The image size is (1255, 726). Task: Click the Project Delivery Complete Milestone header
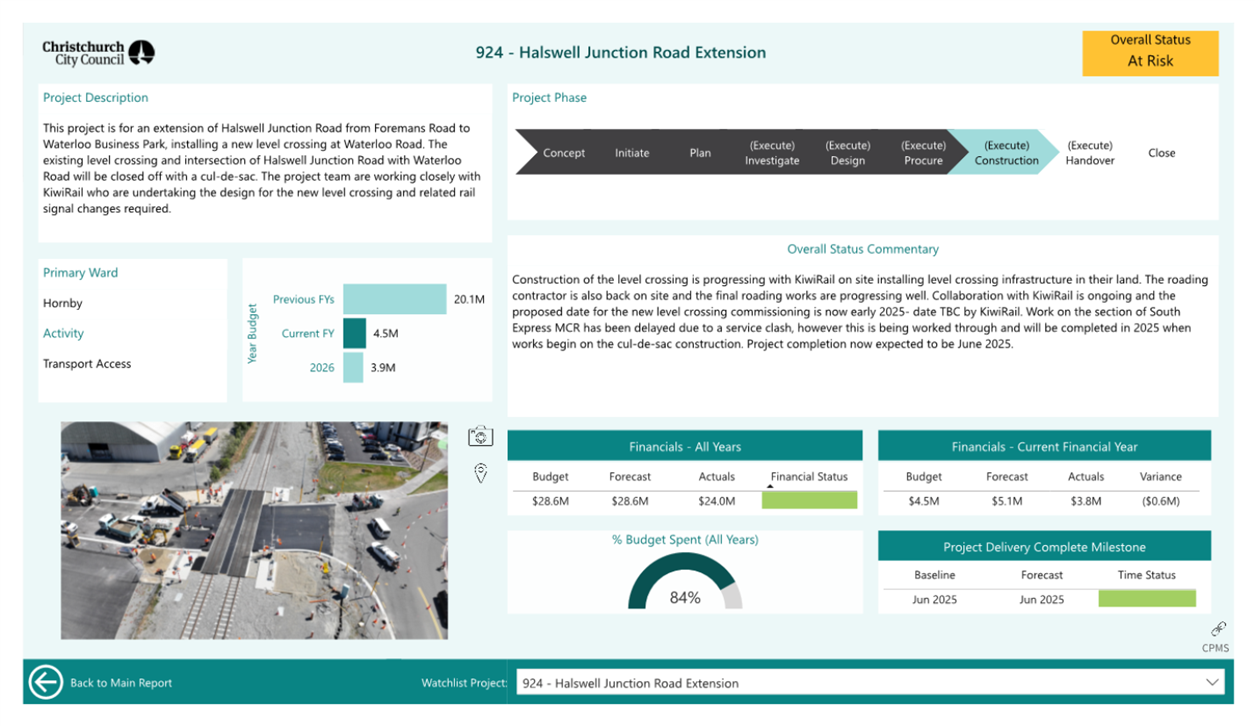click(1044, 547)
